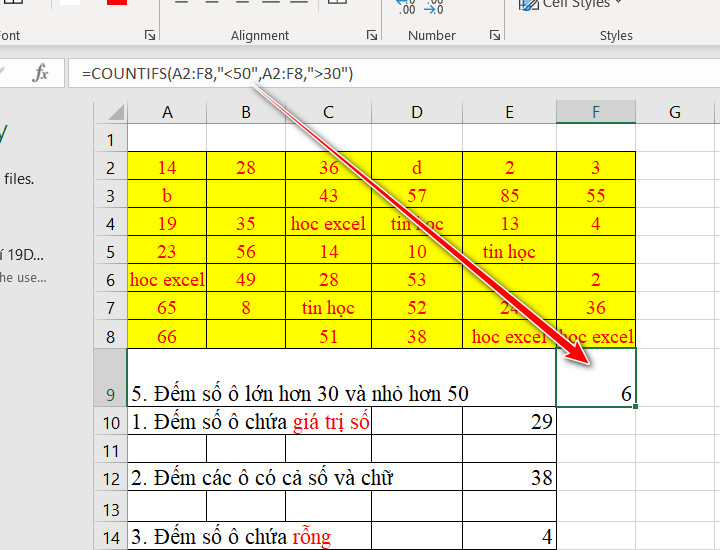This screenshot has width=720, height=550.
Task: Select column F header
Action: point(596,111)
